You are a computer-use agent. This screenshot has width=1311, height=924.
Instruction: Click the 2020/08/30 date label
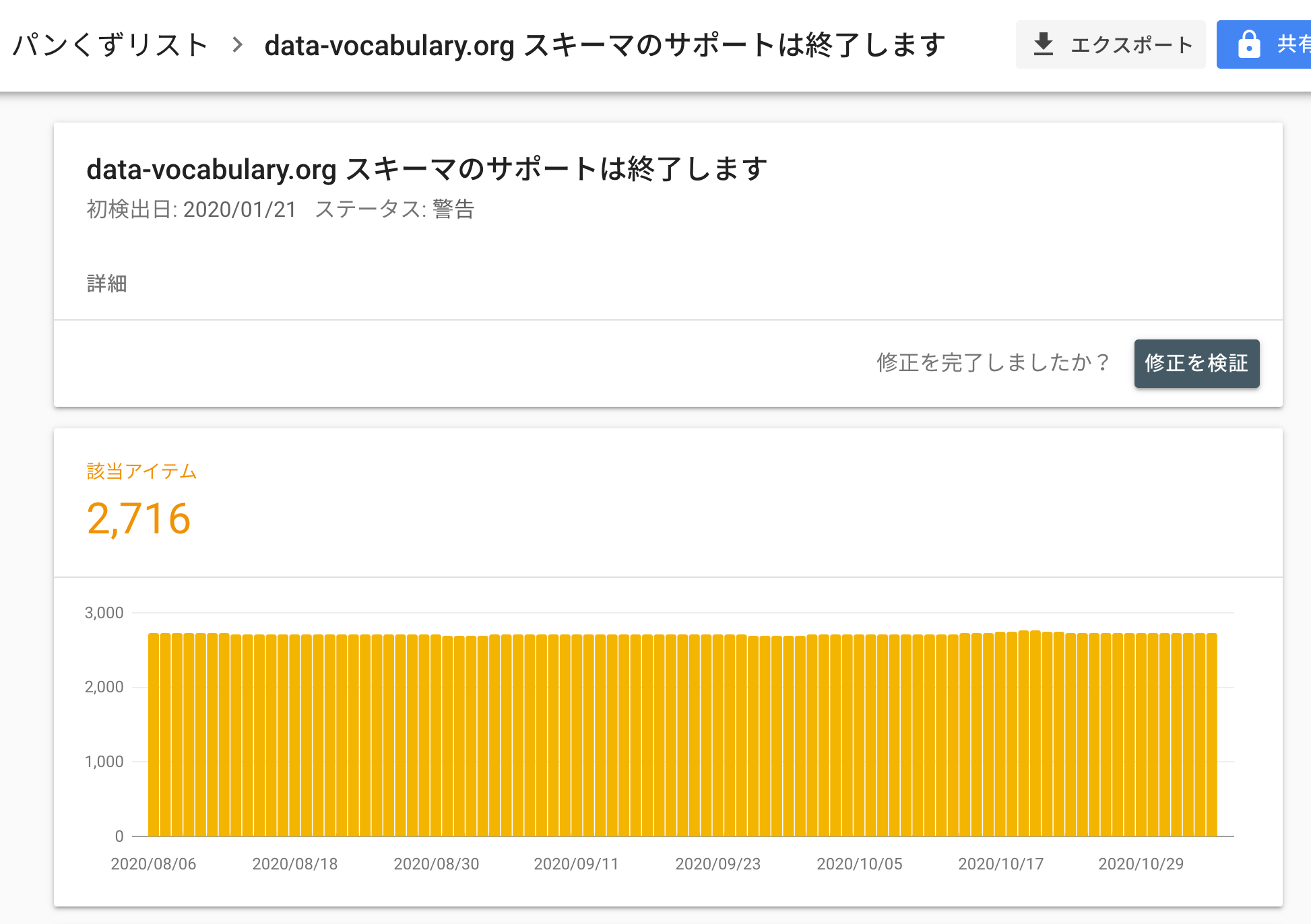437,864
